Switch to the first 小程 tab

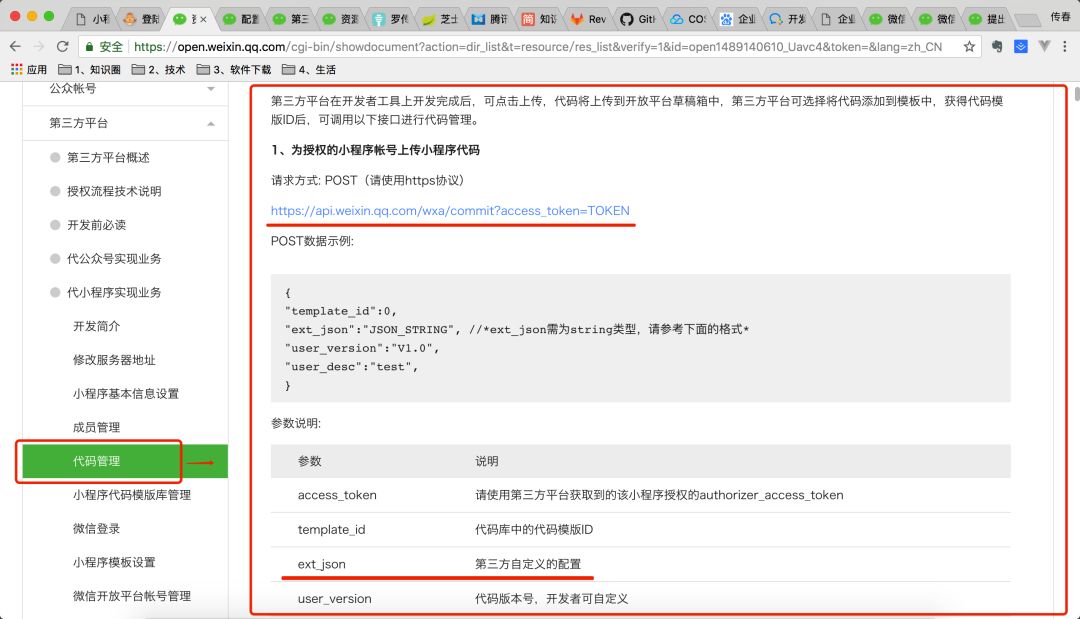pos(92,19)
